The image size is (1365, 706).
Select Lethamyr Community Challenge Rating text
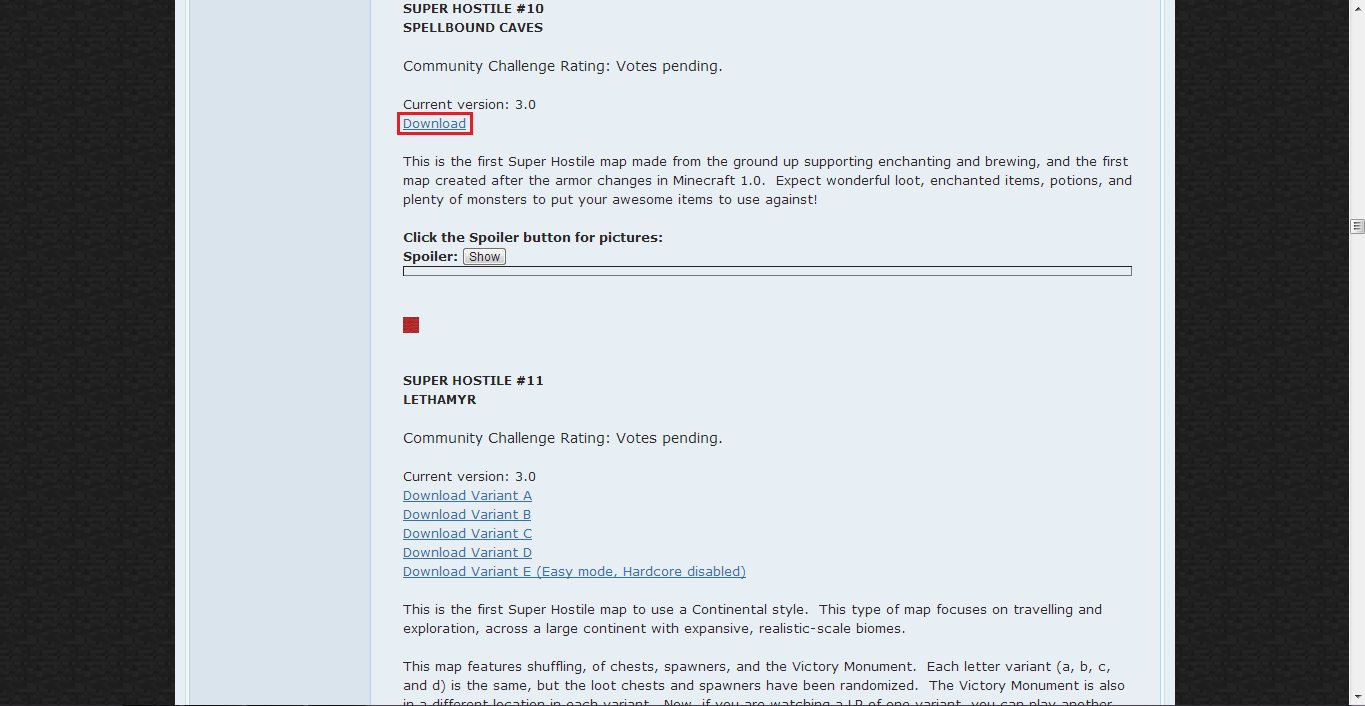point(562,438)
